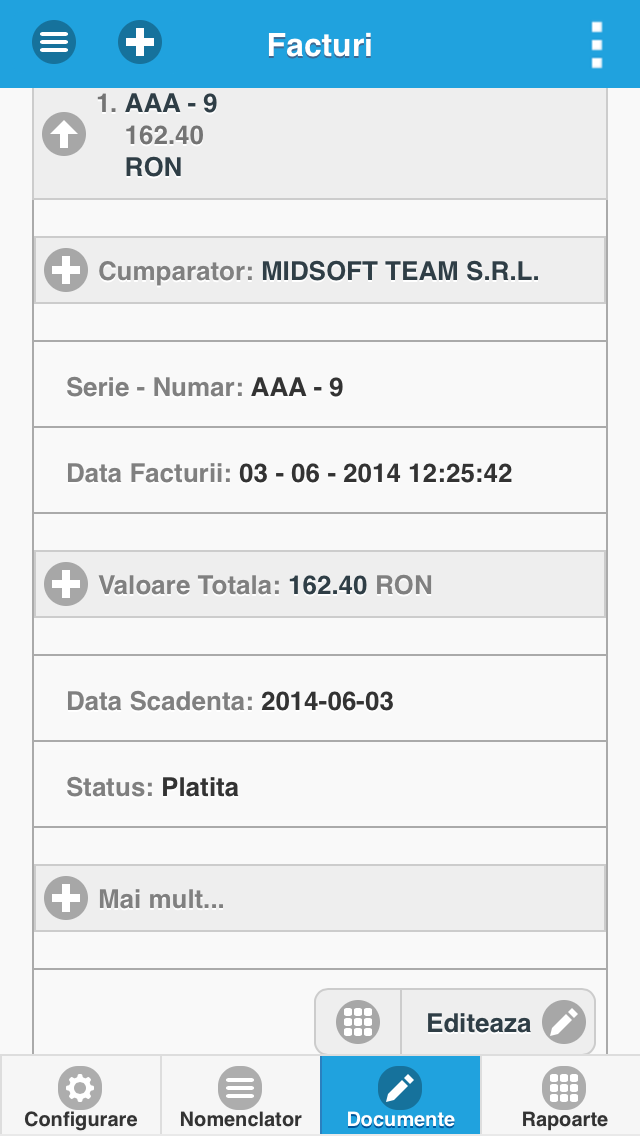Open the Rapoarte tab
Viewport: 640px width, 1136px height.
point(561,1095)
